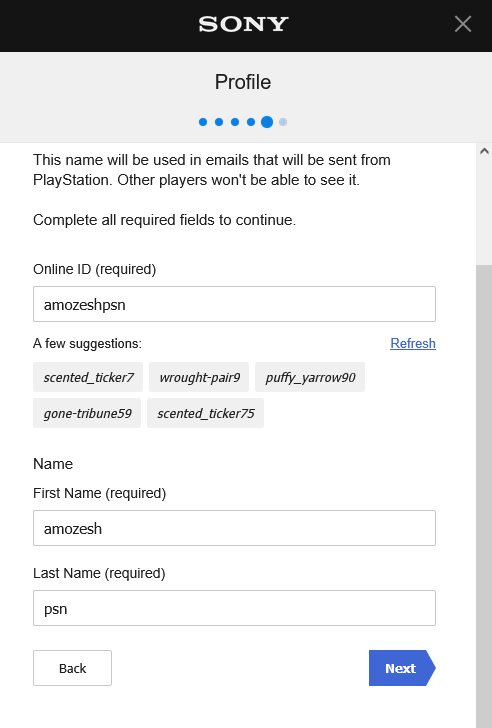
Task: Click inside the Online ID field
Action: [x=234, y=304]
